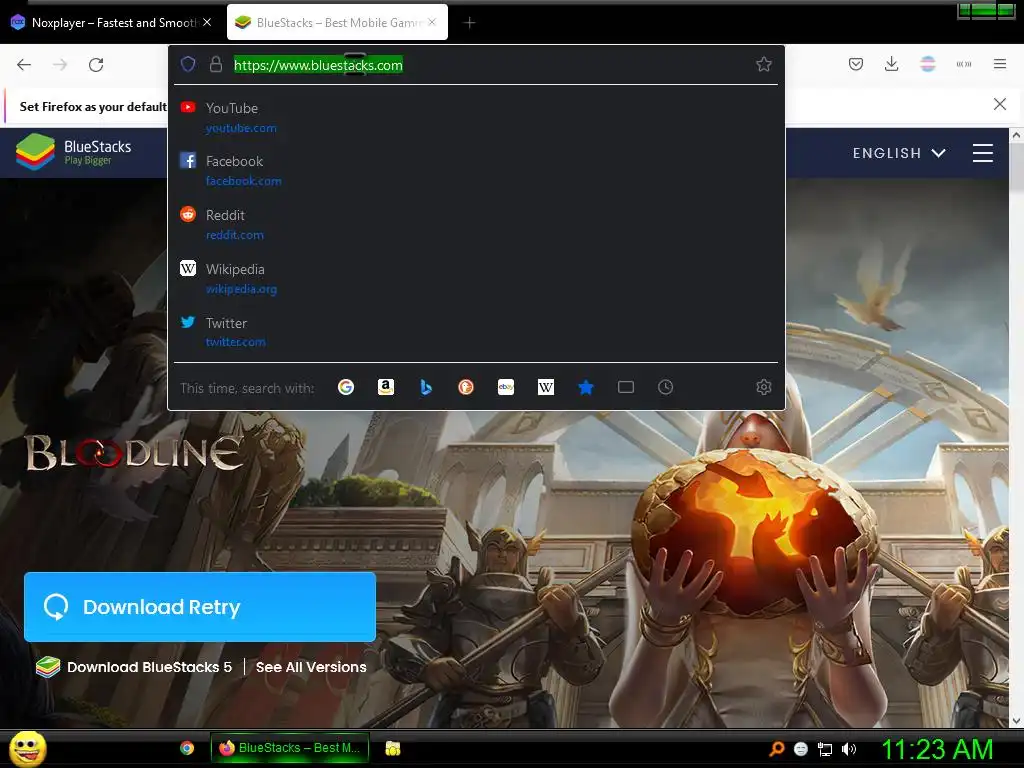
Task: Search this time with Google icon
Action: [346, 387]
